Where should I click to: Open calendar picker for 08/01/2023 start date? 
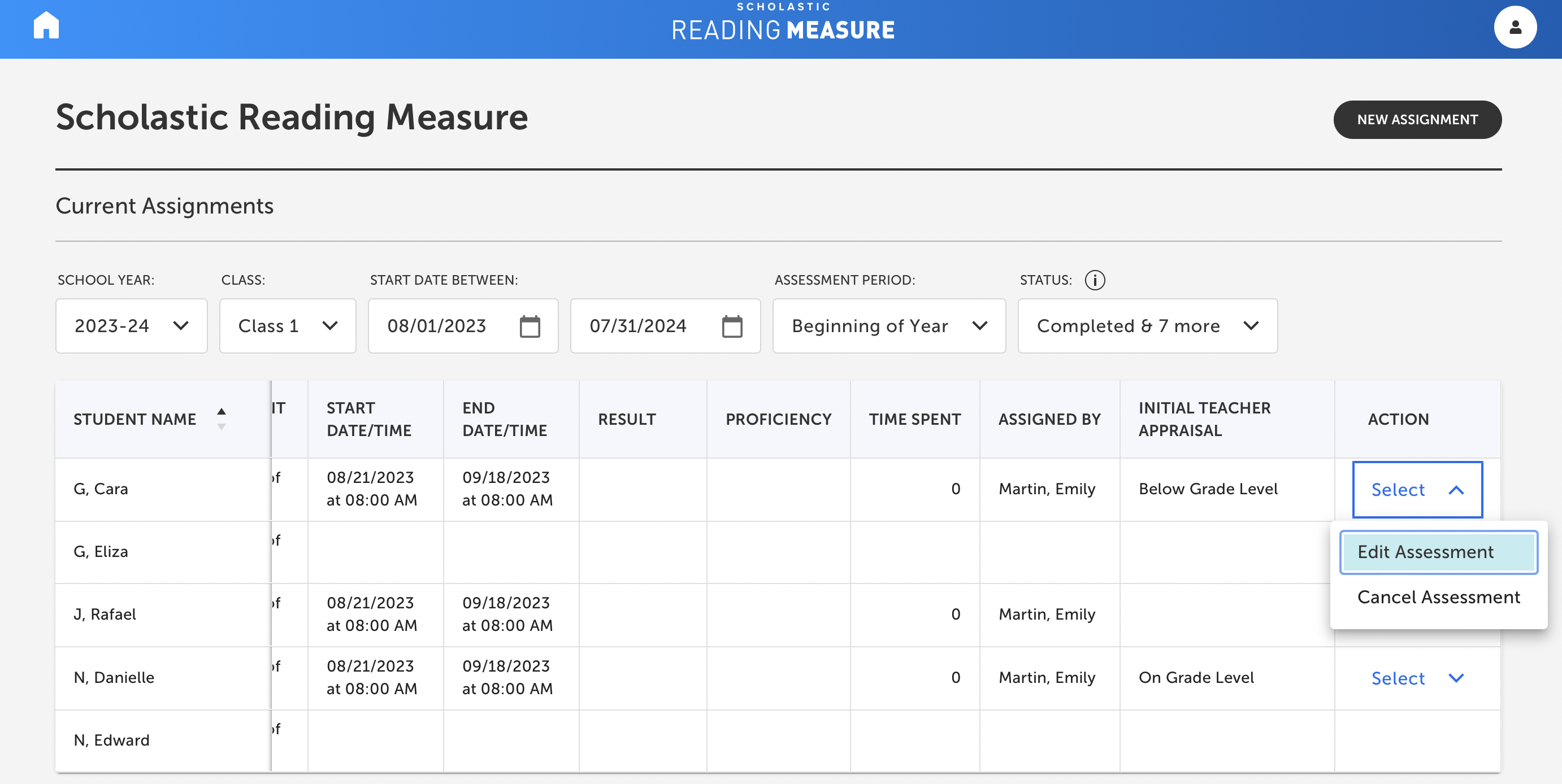pyautogui.click(x=530, y=326)
